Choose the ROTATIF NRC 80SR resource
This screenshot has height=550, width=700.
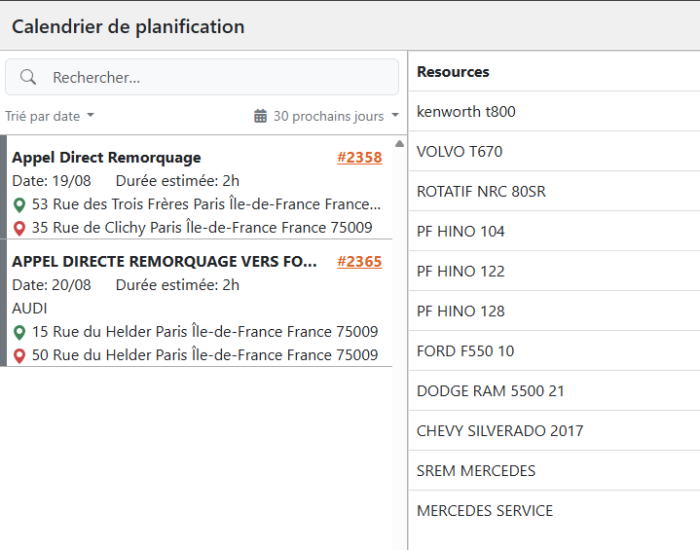[x=553, y=191]
